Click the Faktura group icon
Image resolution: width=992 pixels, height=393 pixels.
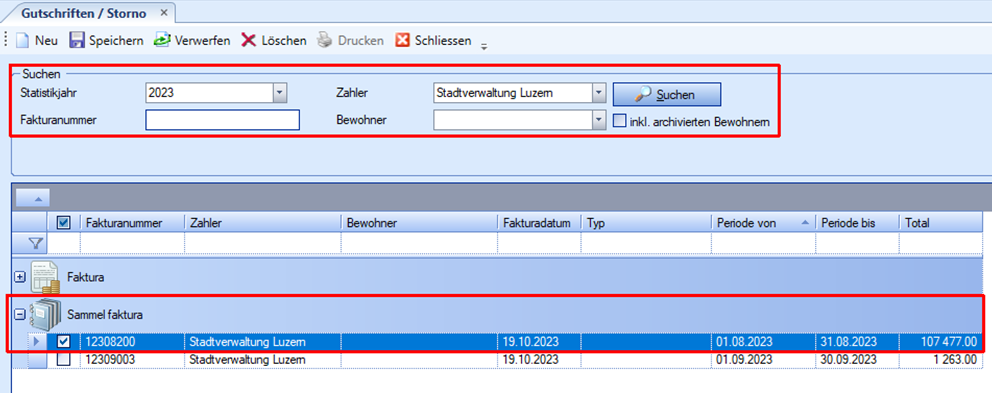[x=45, y=277]
